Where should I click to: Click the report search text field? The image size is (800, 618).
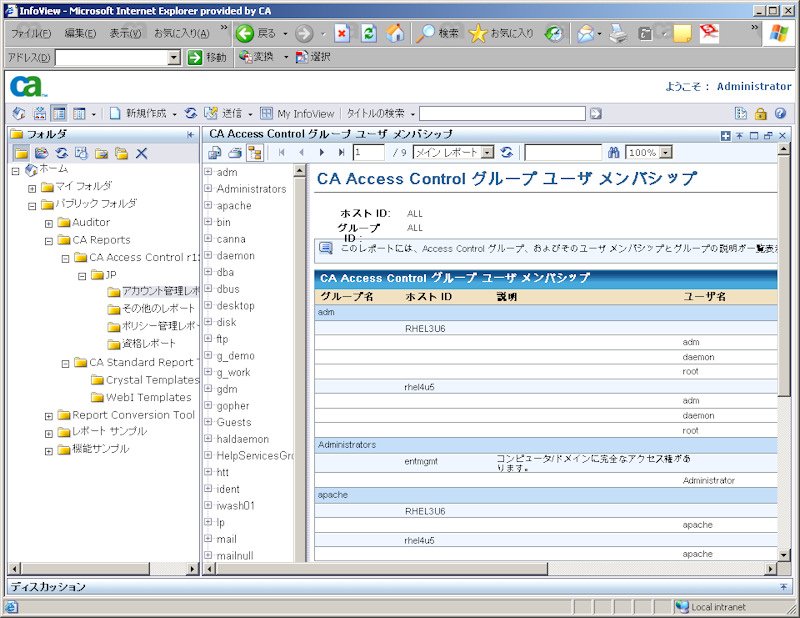[x=563, y=152]
